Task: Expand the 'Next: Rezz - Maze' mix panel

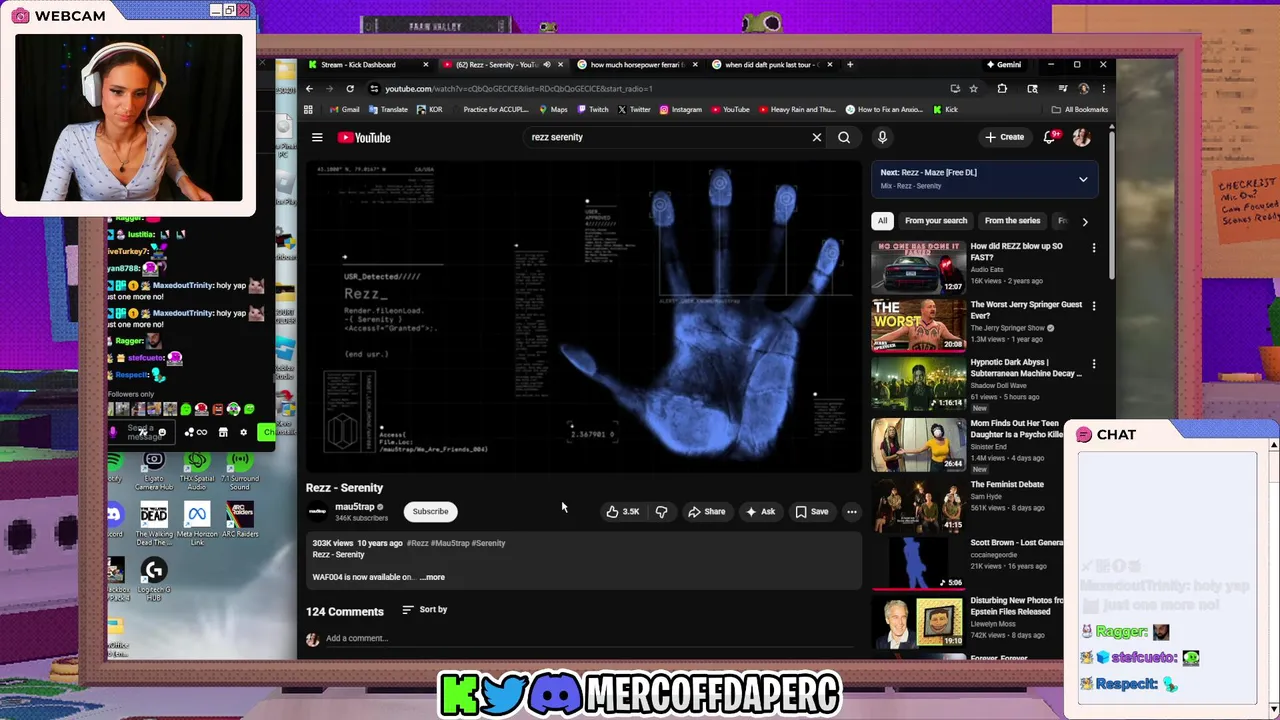Action: click(1083, 179)
